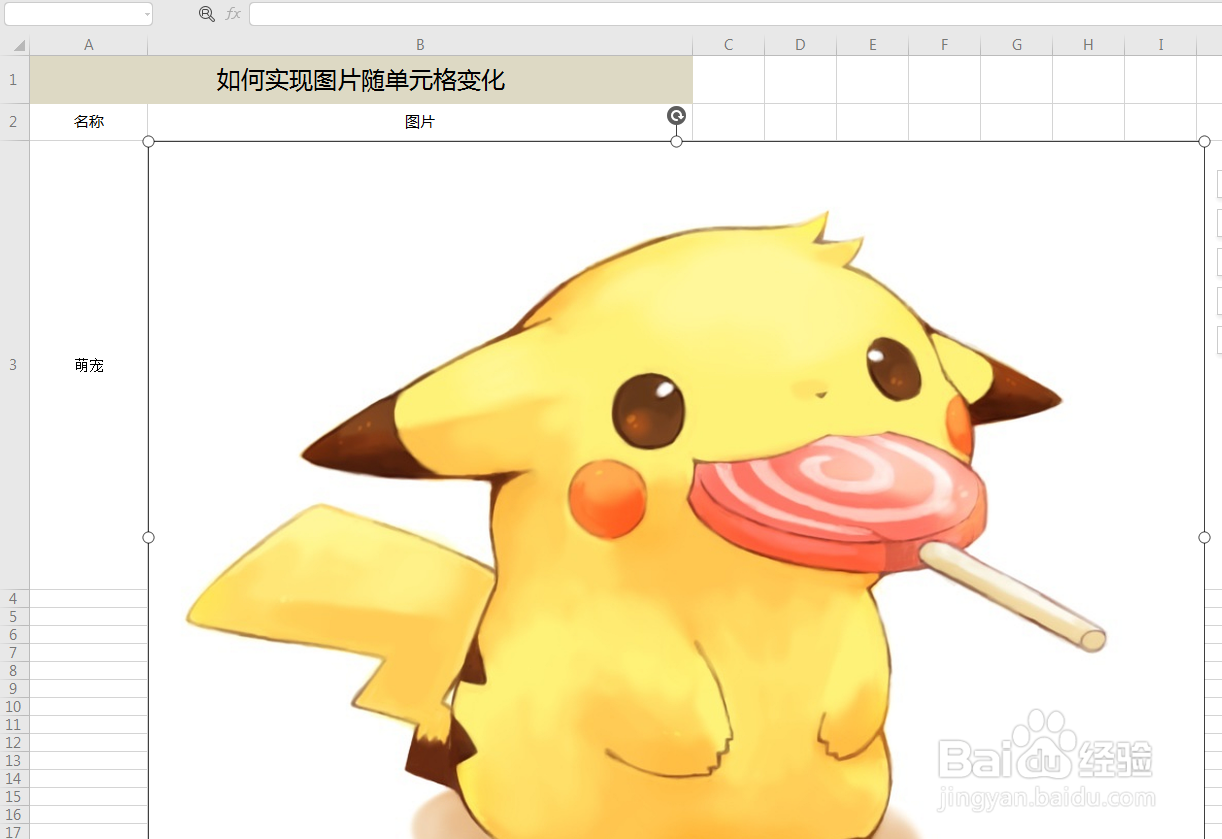Select column B header
The width and height of the screenshot is (1222, 839).
click(420, 45)
